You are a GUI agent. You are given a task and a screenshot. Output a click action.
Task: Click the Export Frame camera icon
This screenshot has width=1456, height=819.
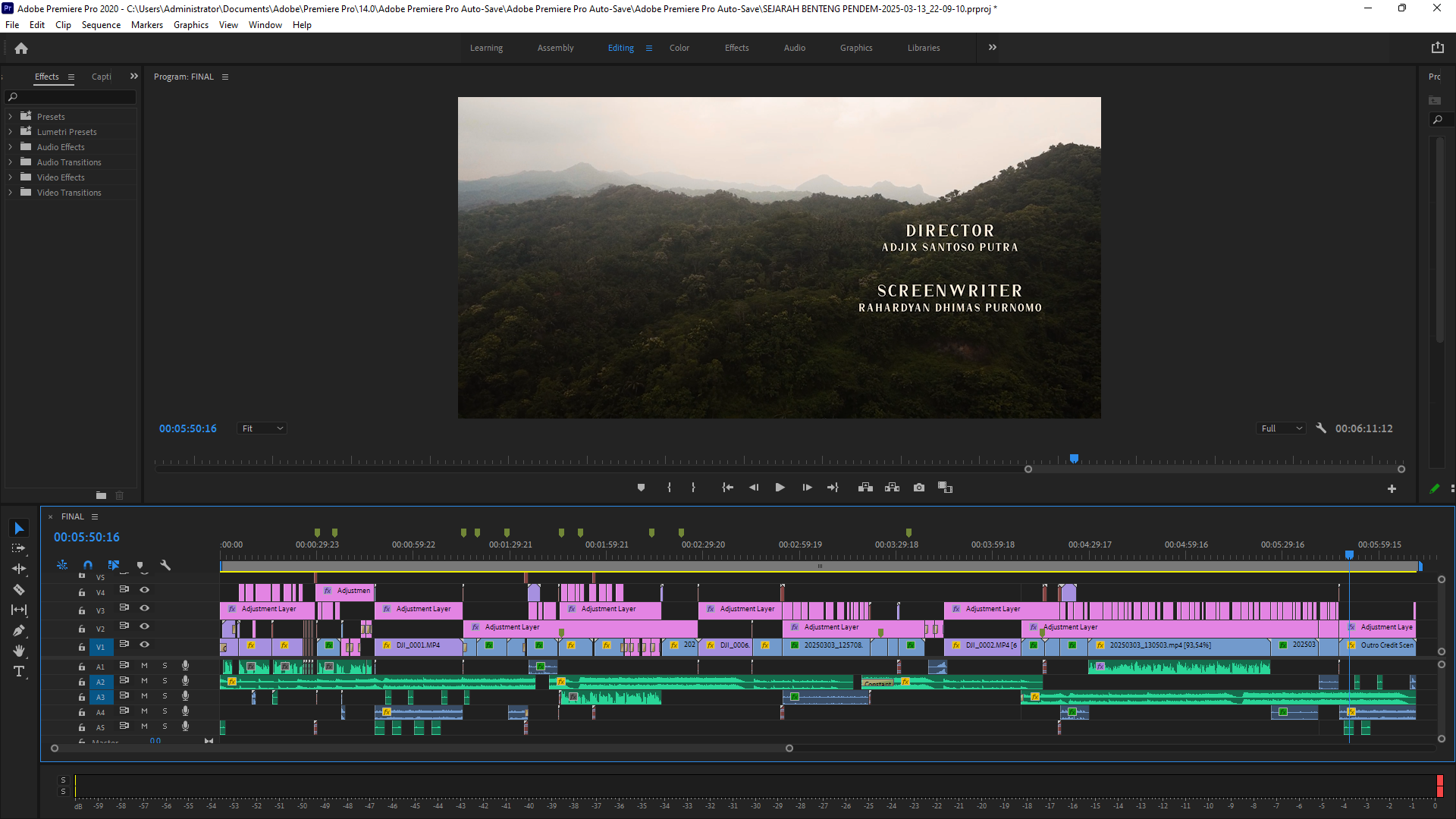coord(919,488)
